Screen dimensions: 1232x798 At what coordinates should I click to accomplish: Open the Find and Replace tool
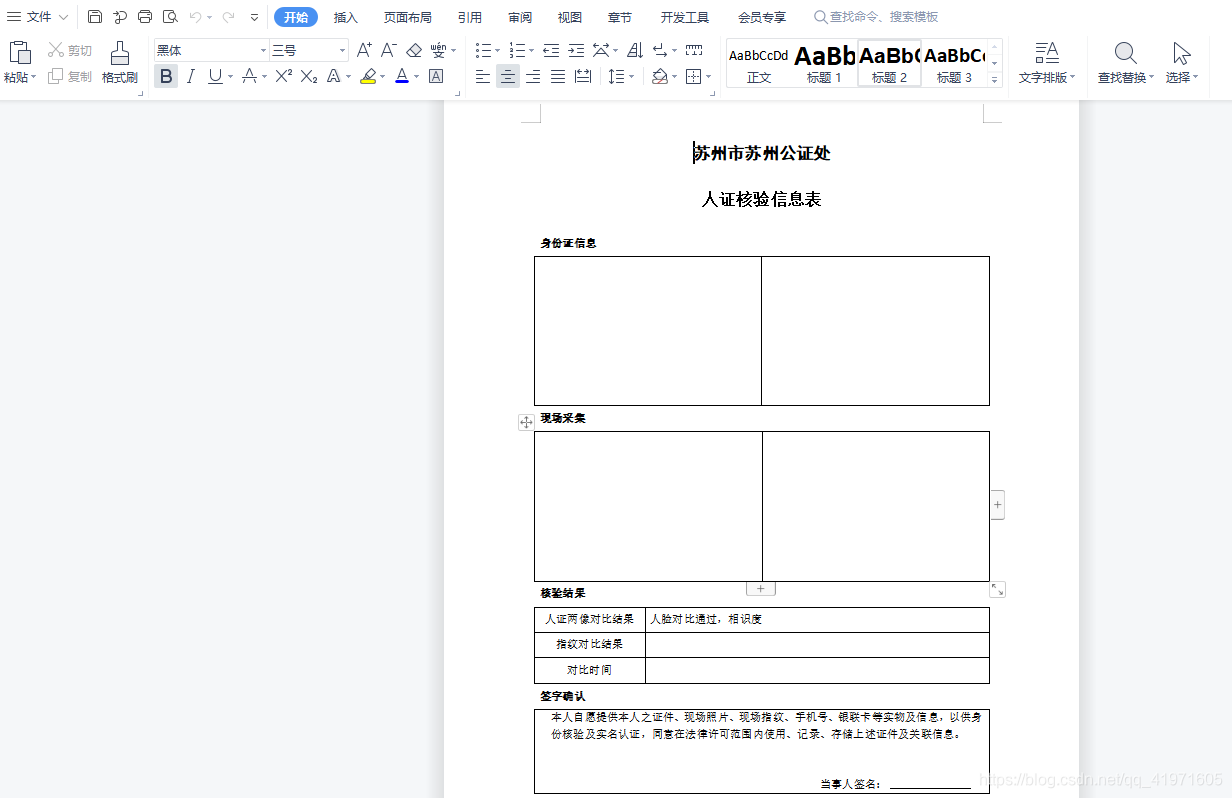tap(1124, 60)
